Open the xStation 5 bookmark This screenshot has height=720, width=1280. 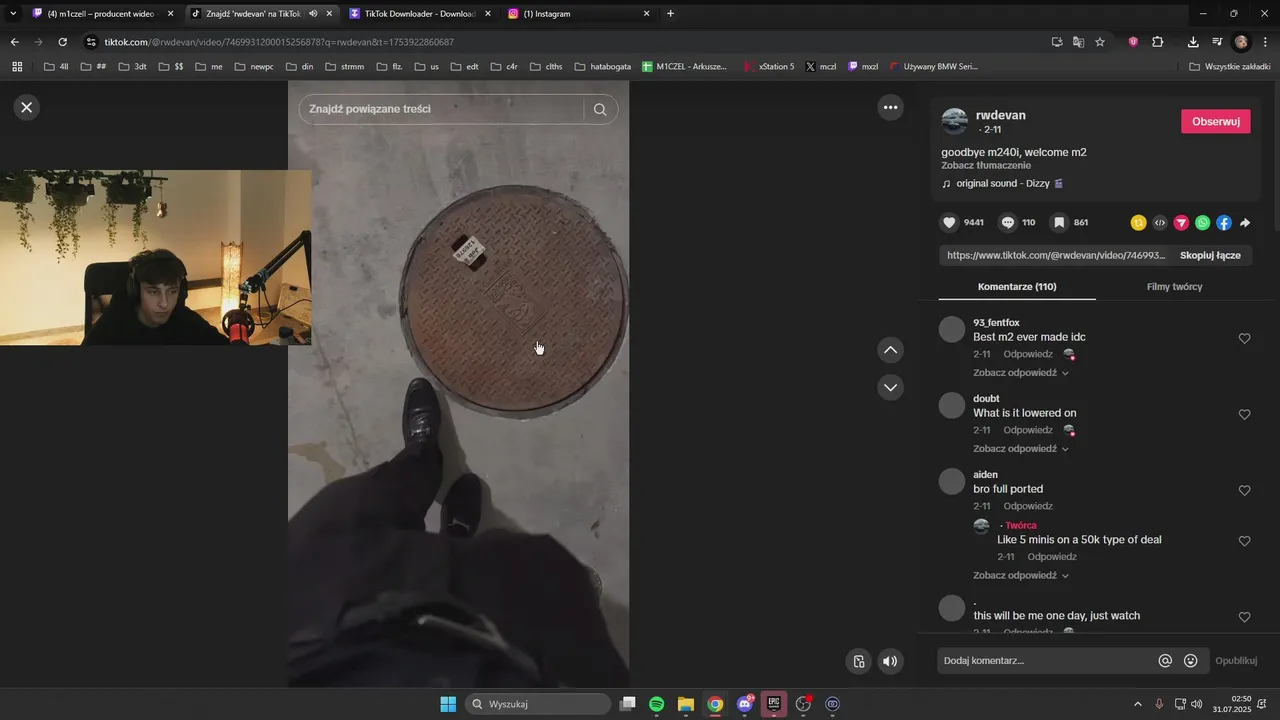(x=769, y=66)
